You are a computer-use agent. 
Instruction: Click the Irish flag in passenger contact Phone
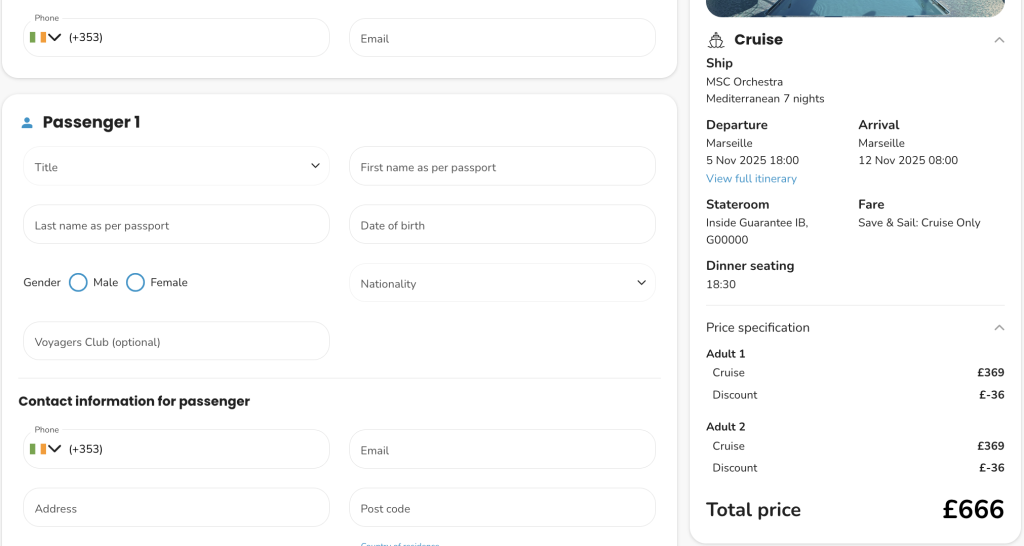click(x=37, y=449)
